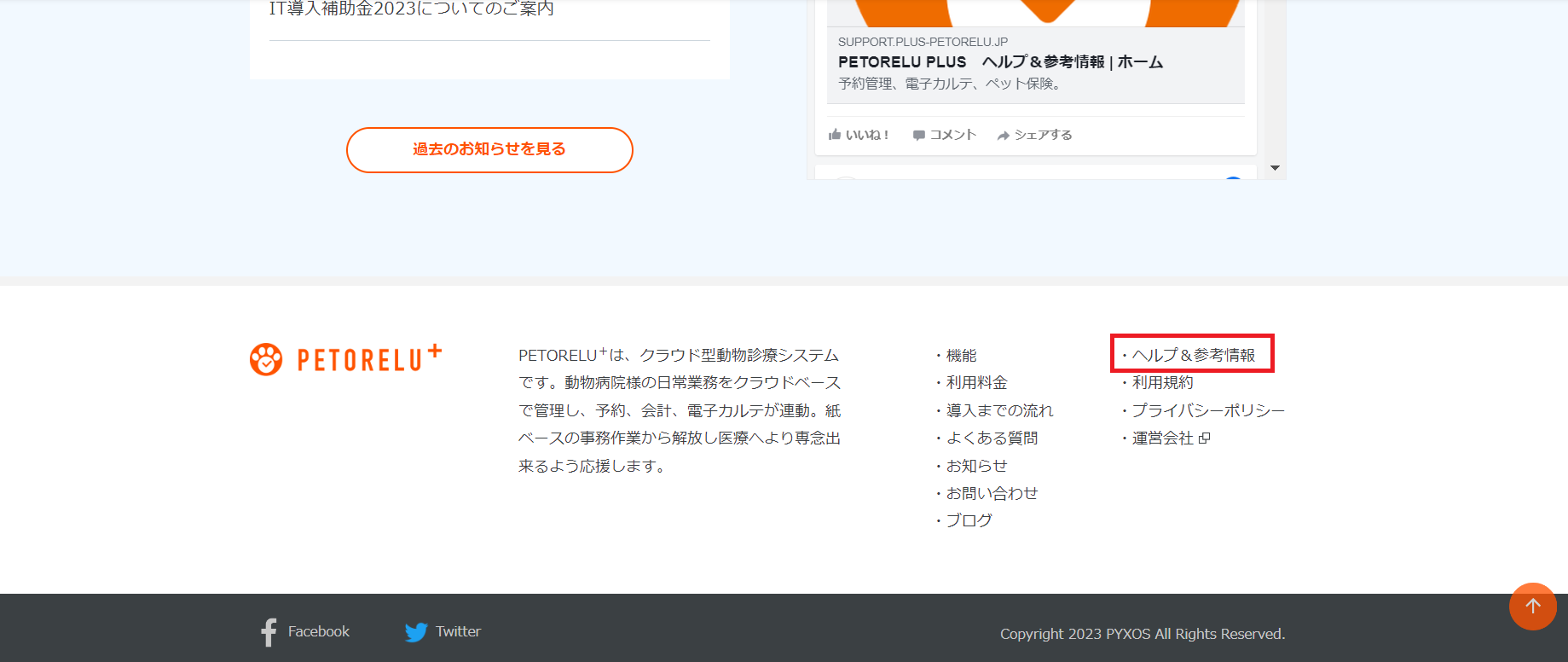
Task: Click the Facebook text link
Action: tap(319, 631)
